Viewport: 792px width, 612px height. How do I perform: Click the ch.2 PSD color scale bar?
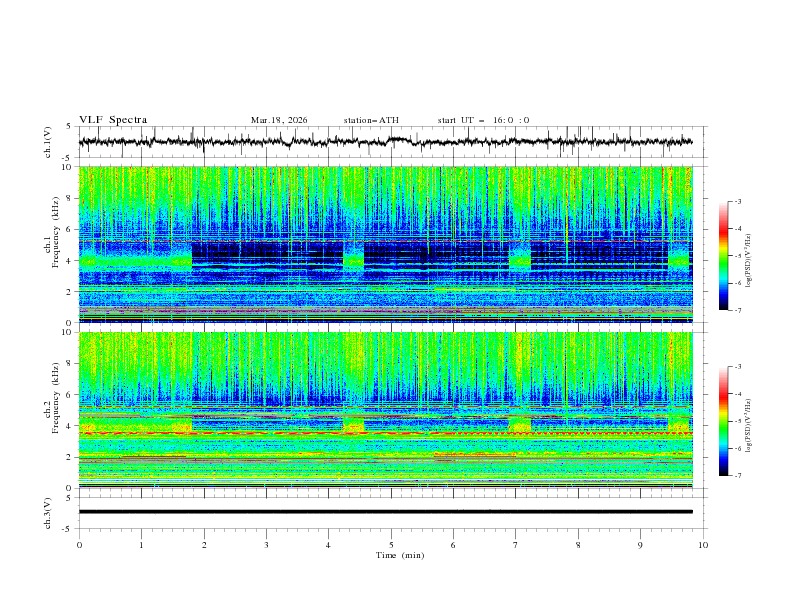[723, 421]
